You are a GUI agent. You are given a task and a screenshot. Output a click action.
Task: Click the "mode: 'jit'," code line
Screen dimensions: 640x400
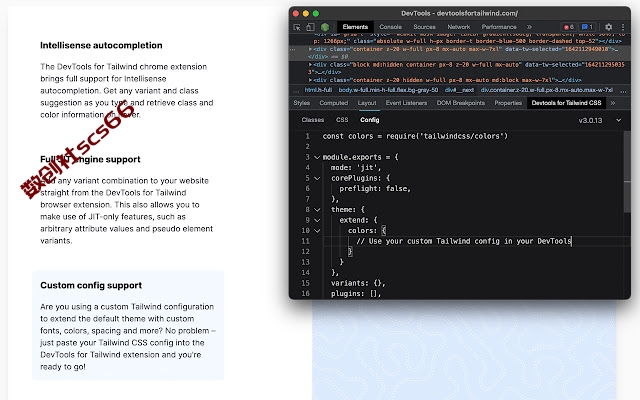pyautogui.click(x=356, y=168)
